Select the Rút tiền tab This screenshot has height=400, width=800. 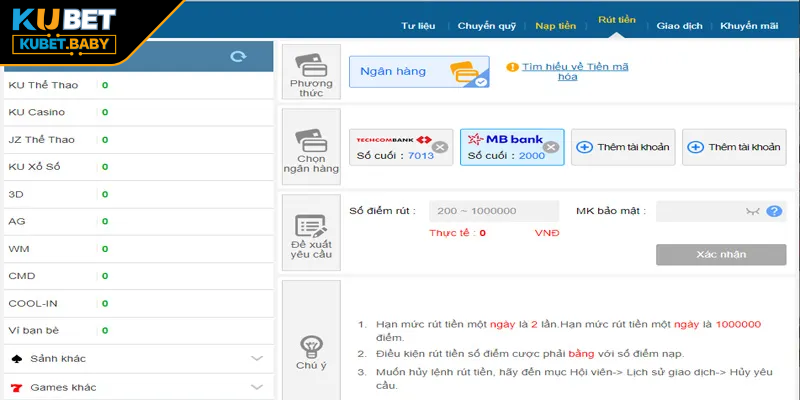(617, 20)
